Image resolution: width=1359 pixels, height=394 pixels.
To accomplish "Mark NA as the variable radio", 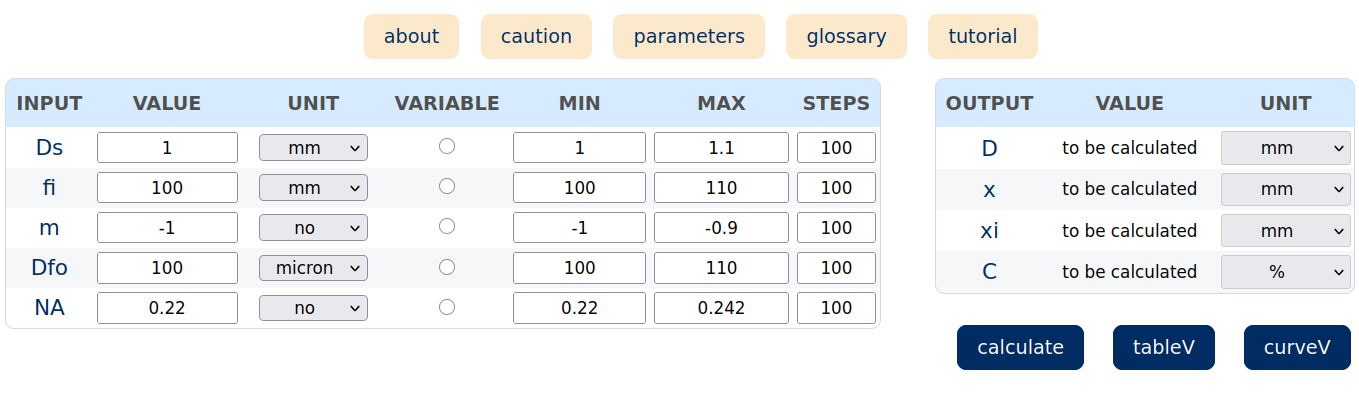I will coord(447,306).
